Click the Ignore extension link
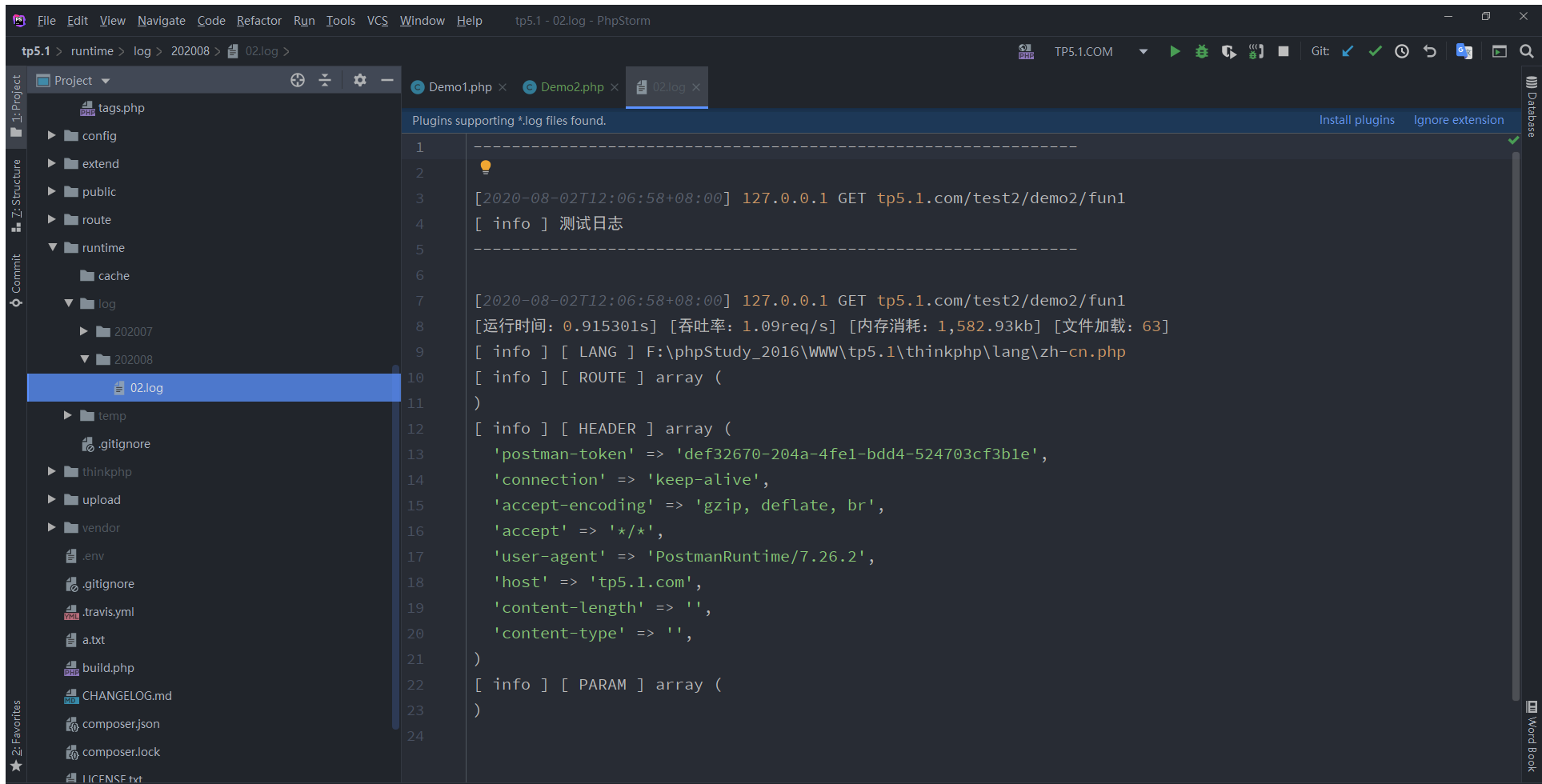The height and width of the screenshot is (784, 1542). [x=1458, y=120]
